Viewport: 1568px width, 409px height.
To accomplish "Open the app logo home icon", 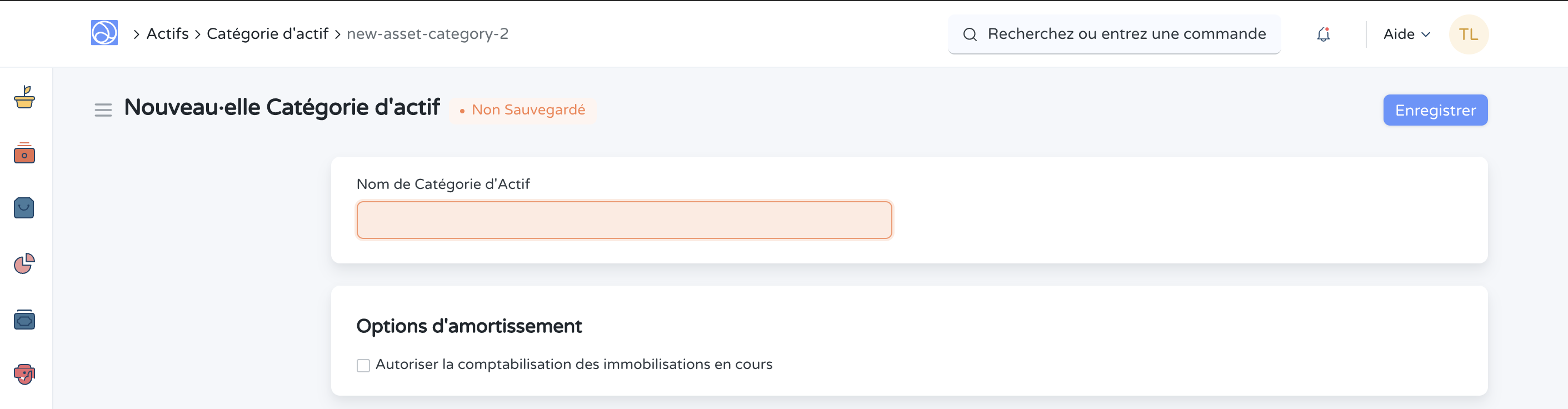I will pyautogui.click(x=103, y=34).
